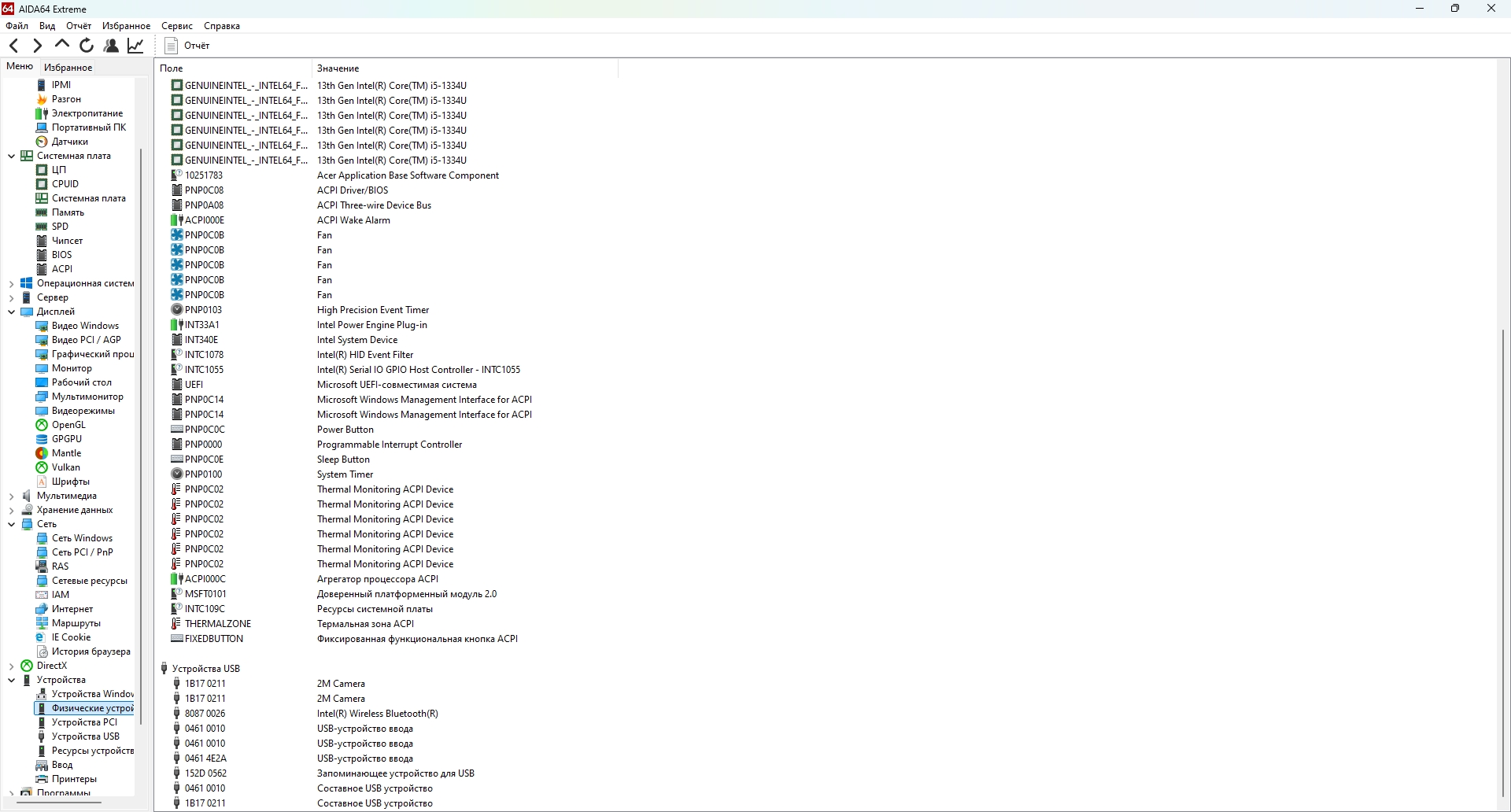Screen dimensions: 1511x812
Task: Open the Электропитание tree item
Action: 79,113
